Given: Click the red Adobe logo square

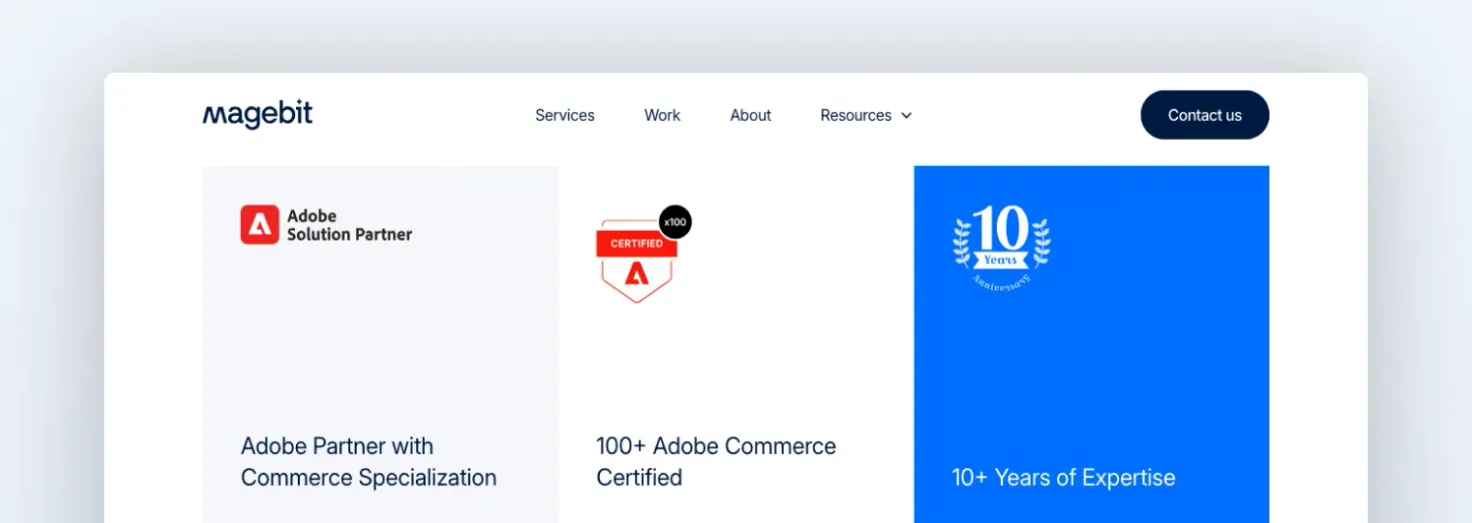Looking at the screenshot, I should point(259,225).
